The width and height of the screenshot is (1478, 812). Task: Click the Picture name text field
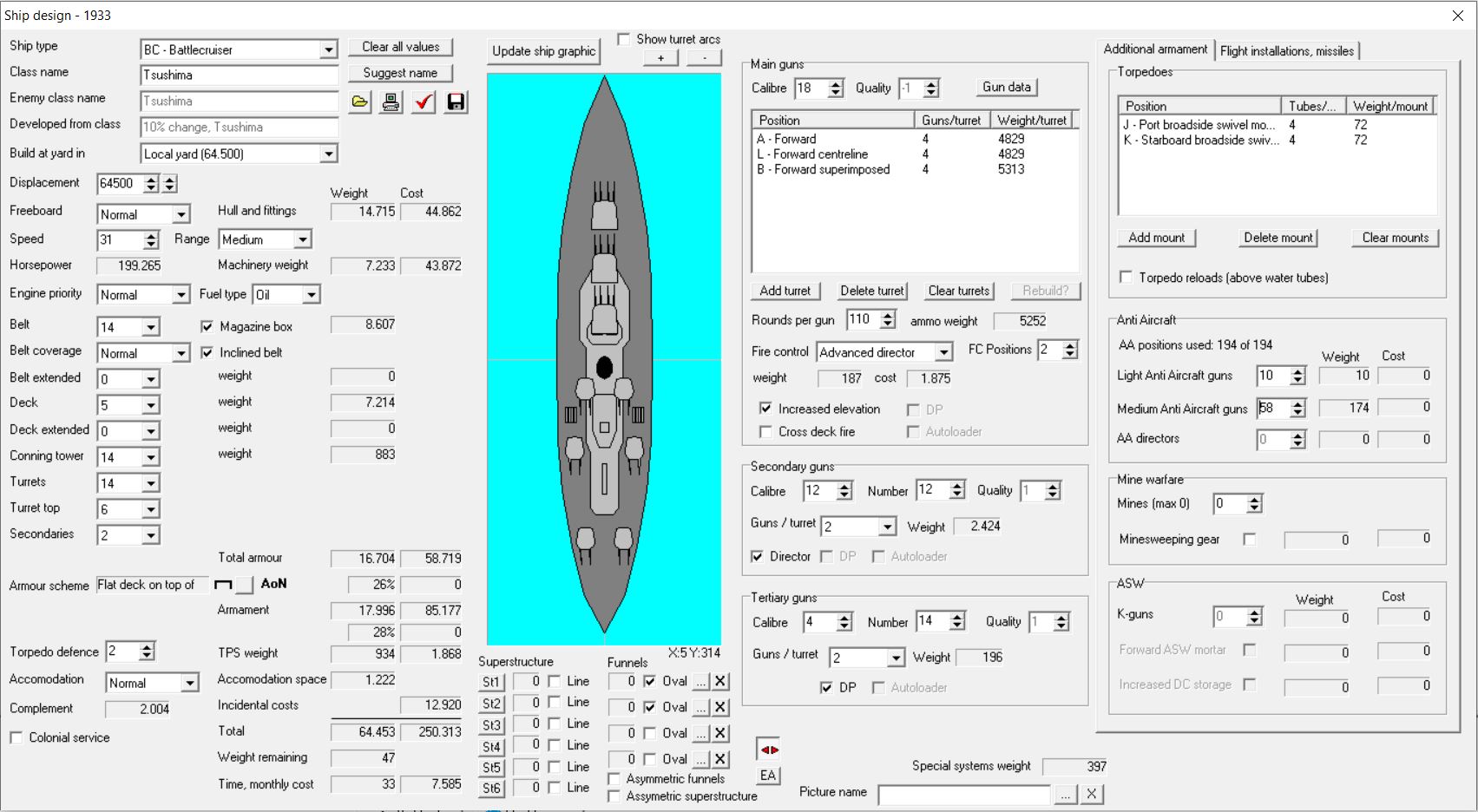tap(964, 795)
